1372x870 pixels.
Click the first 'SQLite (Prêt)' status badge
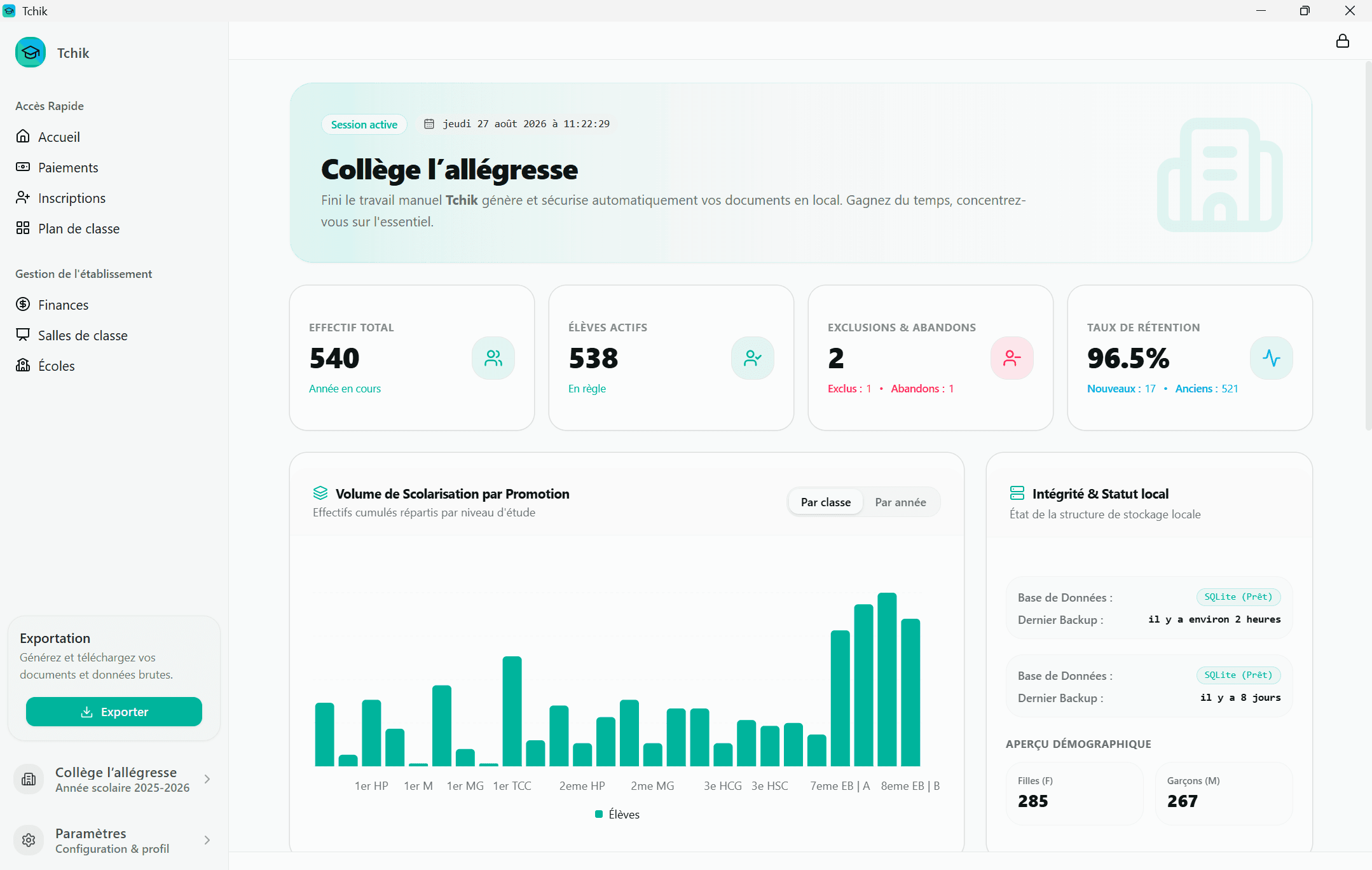pos(1238,597)
